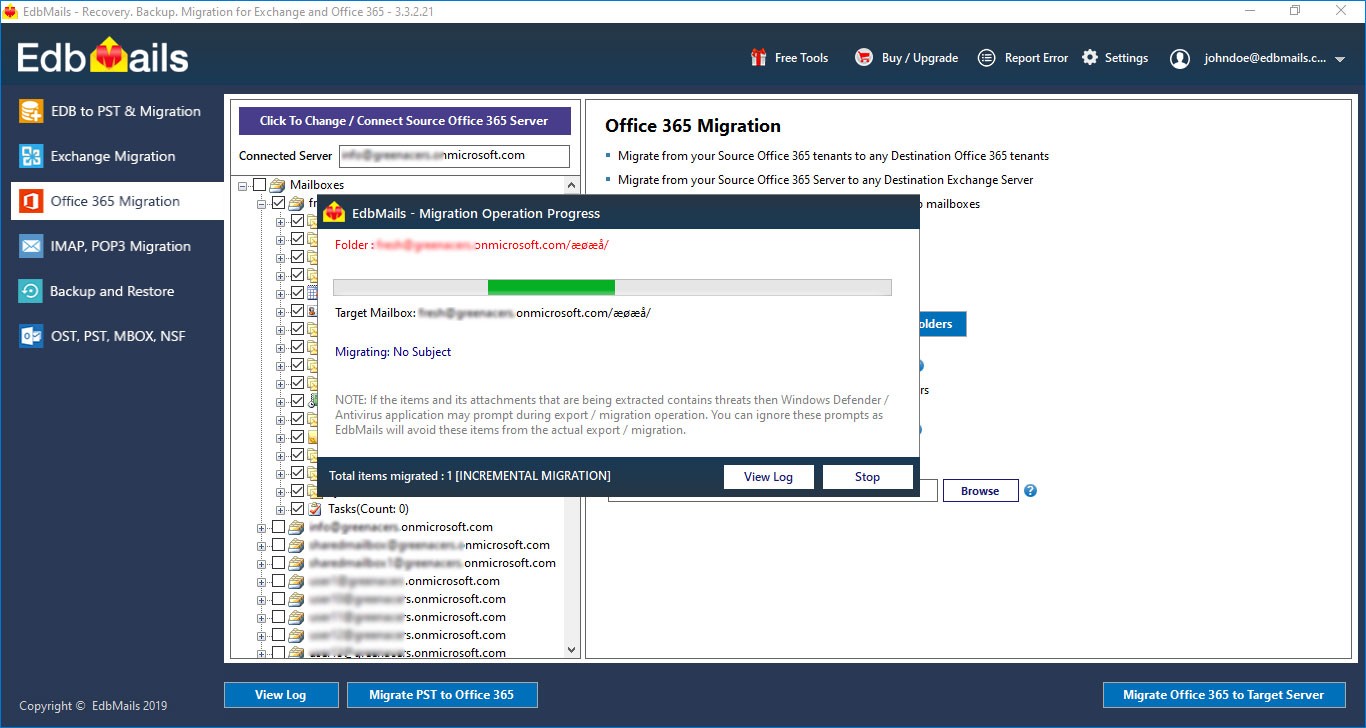Click the "Mailboxes" tree label
Screen dimensions: 1366x728
316,185
